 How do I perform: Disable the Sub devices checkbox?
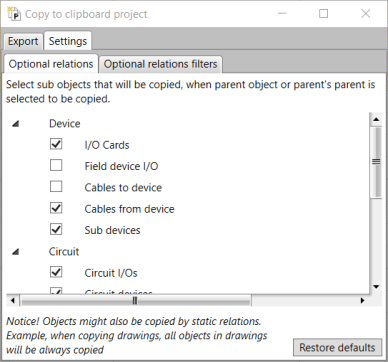pyautogui.click(x=56, y=229)
